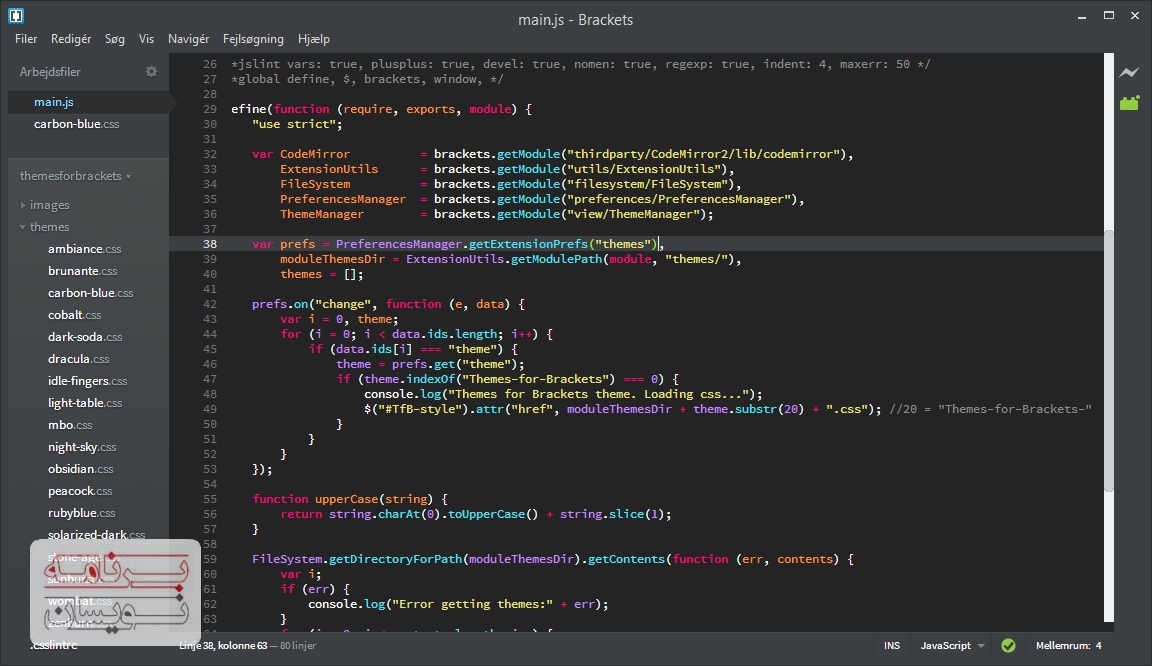Image resolution: width=1152 pixels, height=666 pixels.
Task: Open solarized-dark.css theme file
Action: coord(96,535)
